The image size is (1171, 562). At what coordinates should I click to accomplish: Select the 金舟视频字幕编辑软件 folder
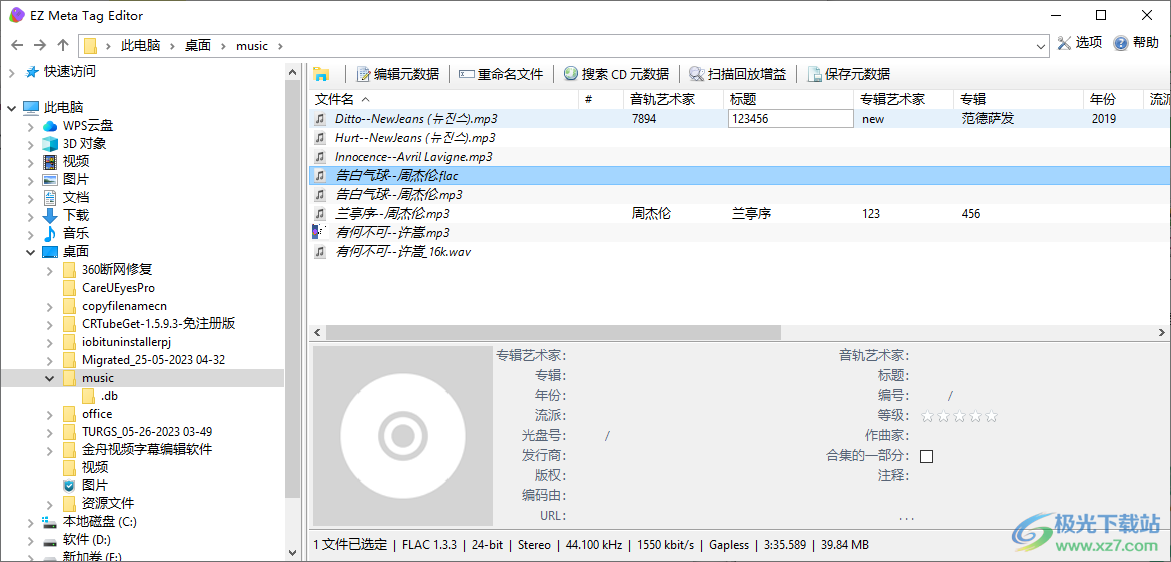(147, 449)
